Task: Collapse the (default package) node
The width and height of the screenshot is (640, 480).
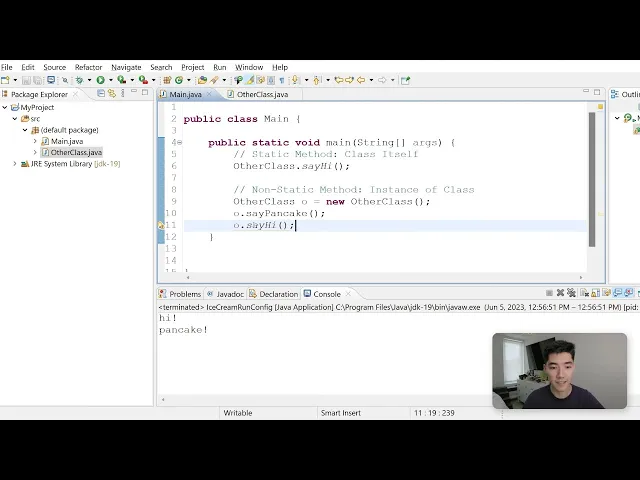Action: (25, 130)
